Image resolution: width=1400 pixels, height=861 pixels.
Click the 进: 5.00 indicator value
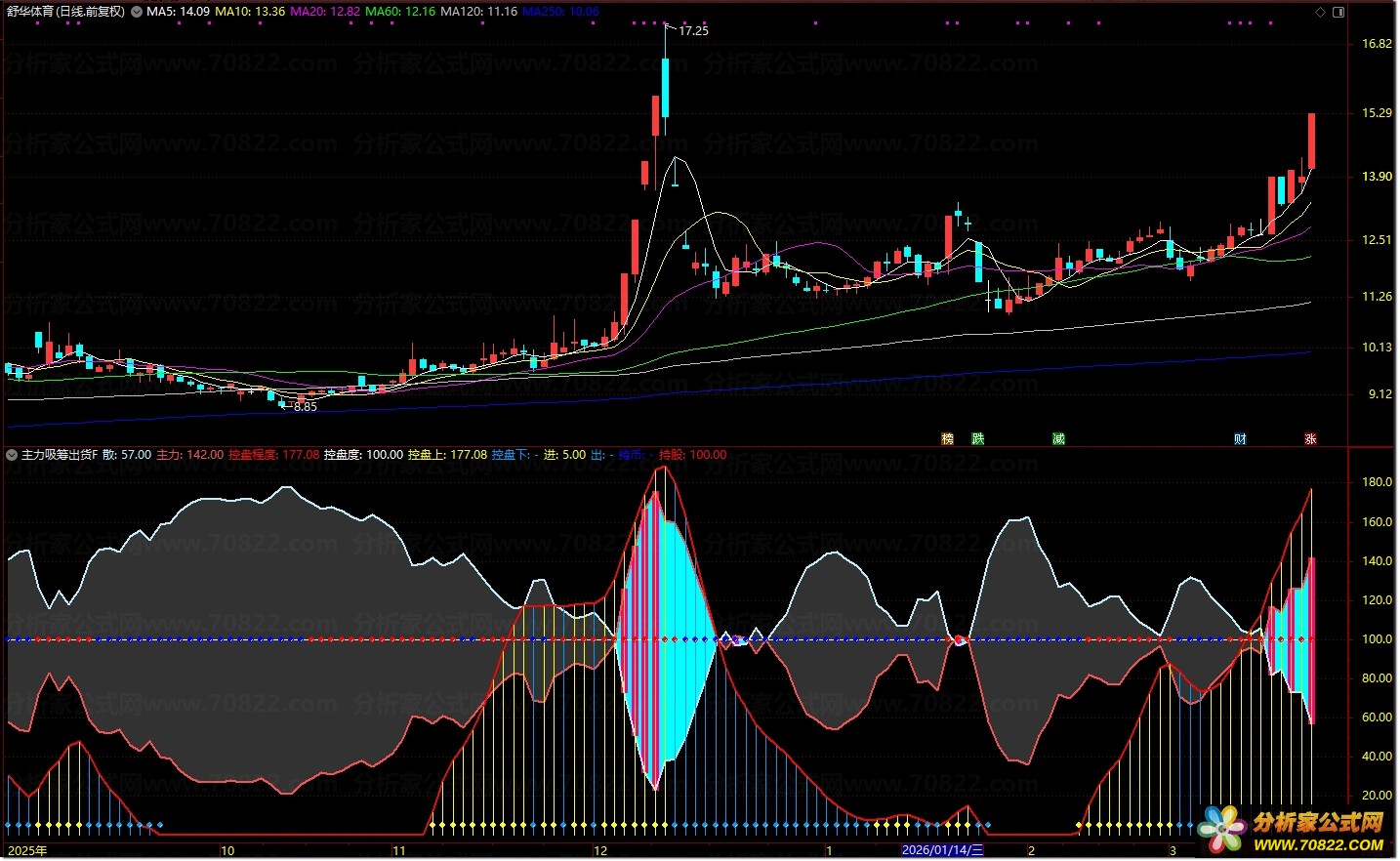[564, 455]
